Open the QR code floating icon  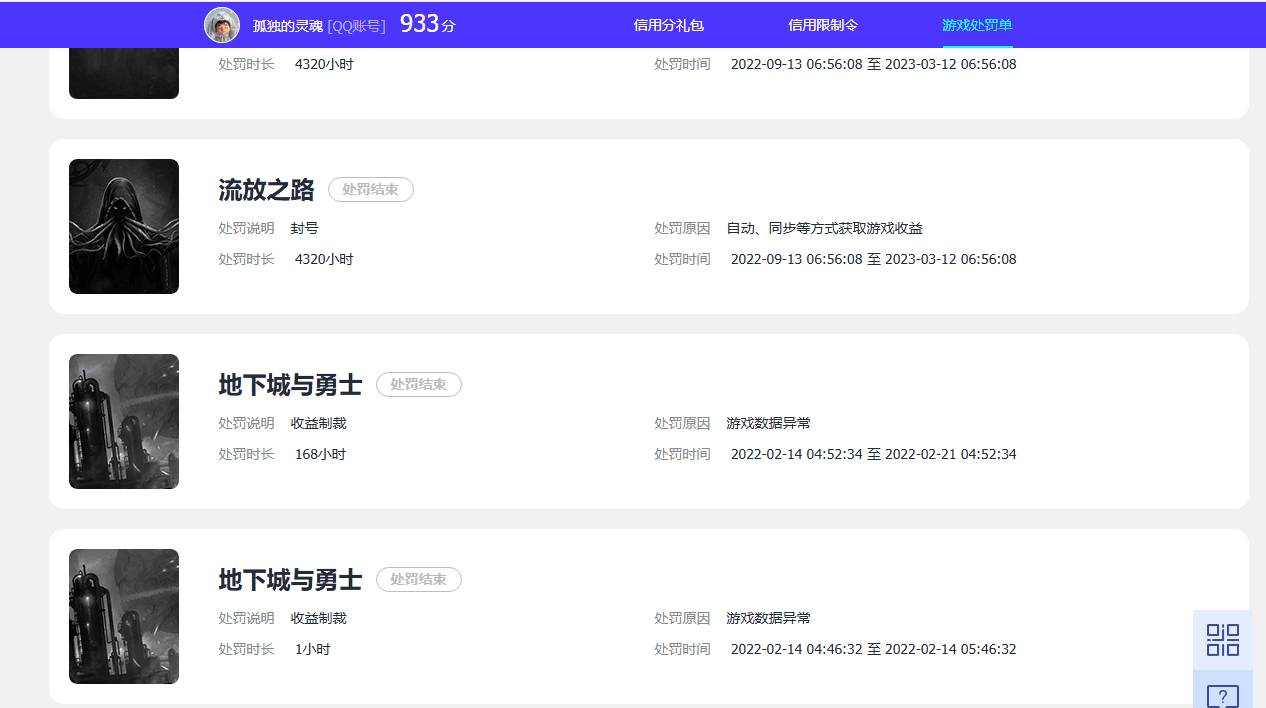click(x=1222, y=640)
